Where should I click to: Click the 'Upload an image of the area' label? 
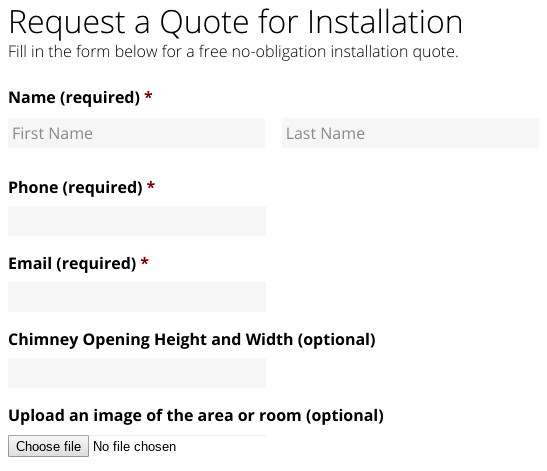pos(196,416)
